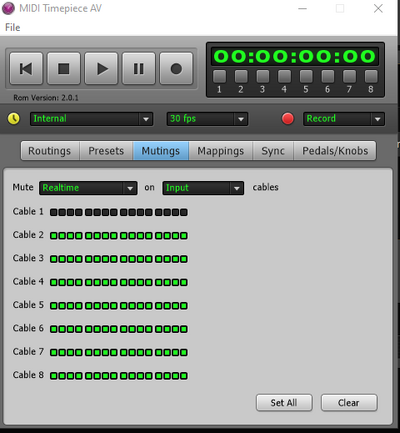Click the purple MIDI Timepiece app icon
400x433 pixels.
[x=8, y=8]
